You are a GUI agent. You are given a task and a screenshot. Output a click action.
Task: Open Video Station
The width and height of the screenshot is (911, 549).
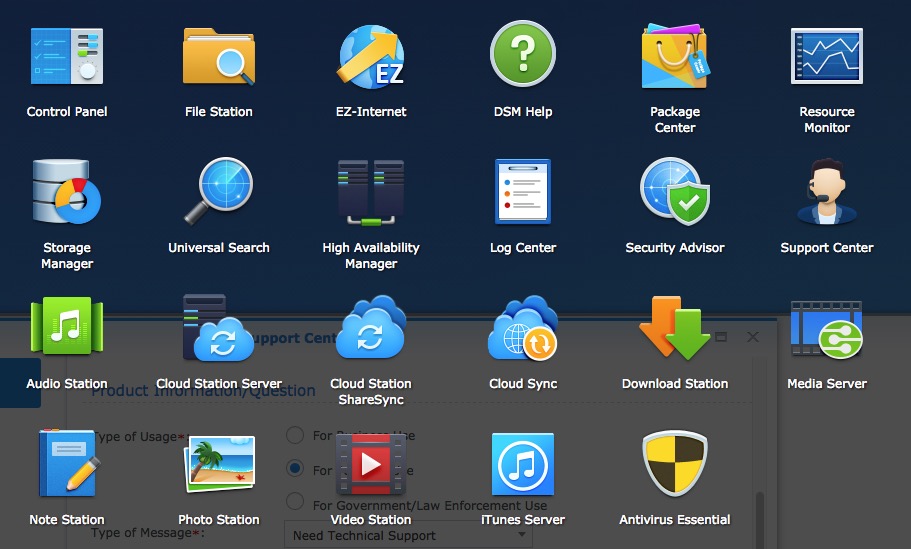tap(371, 464)
